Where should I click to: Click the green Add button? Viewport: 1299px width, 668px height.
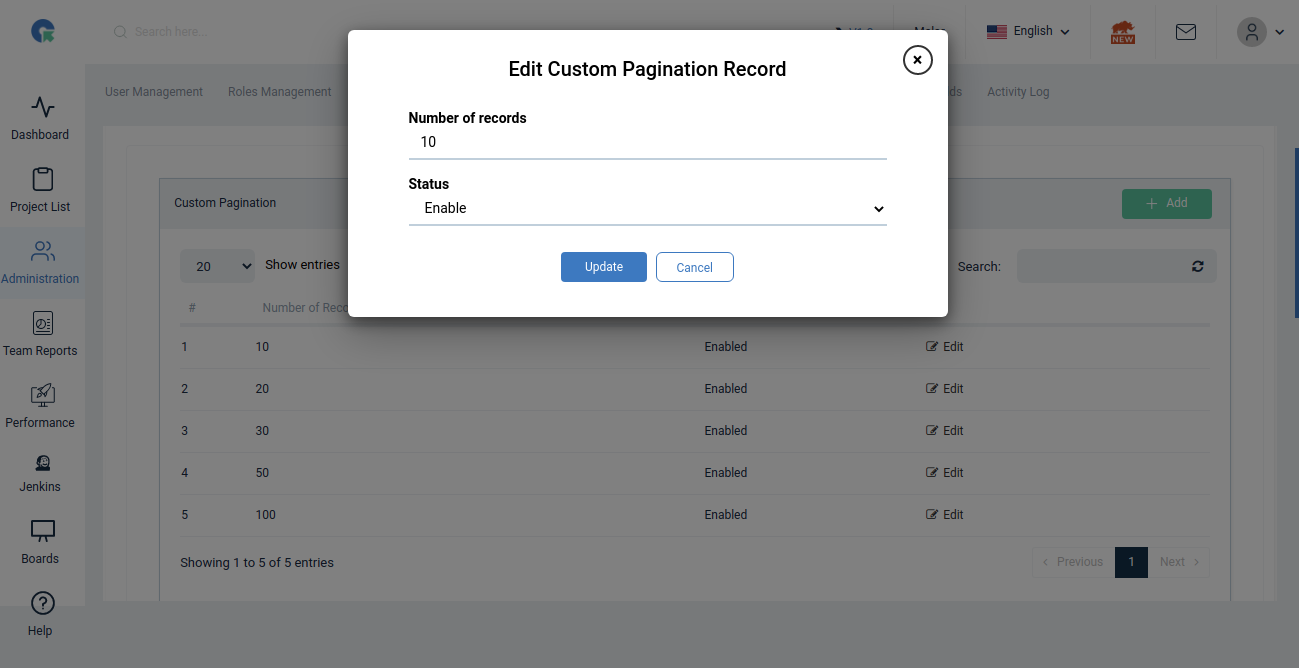(x=1167, y=203)
